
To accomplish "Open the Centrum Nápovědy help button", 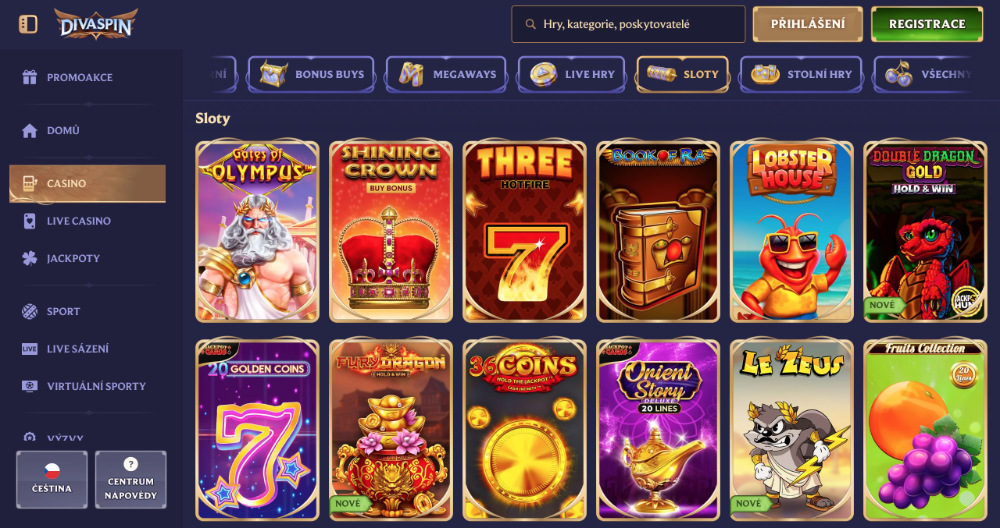I will 131,480.
